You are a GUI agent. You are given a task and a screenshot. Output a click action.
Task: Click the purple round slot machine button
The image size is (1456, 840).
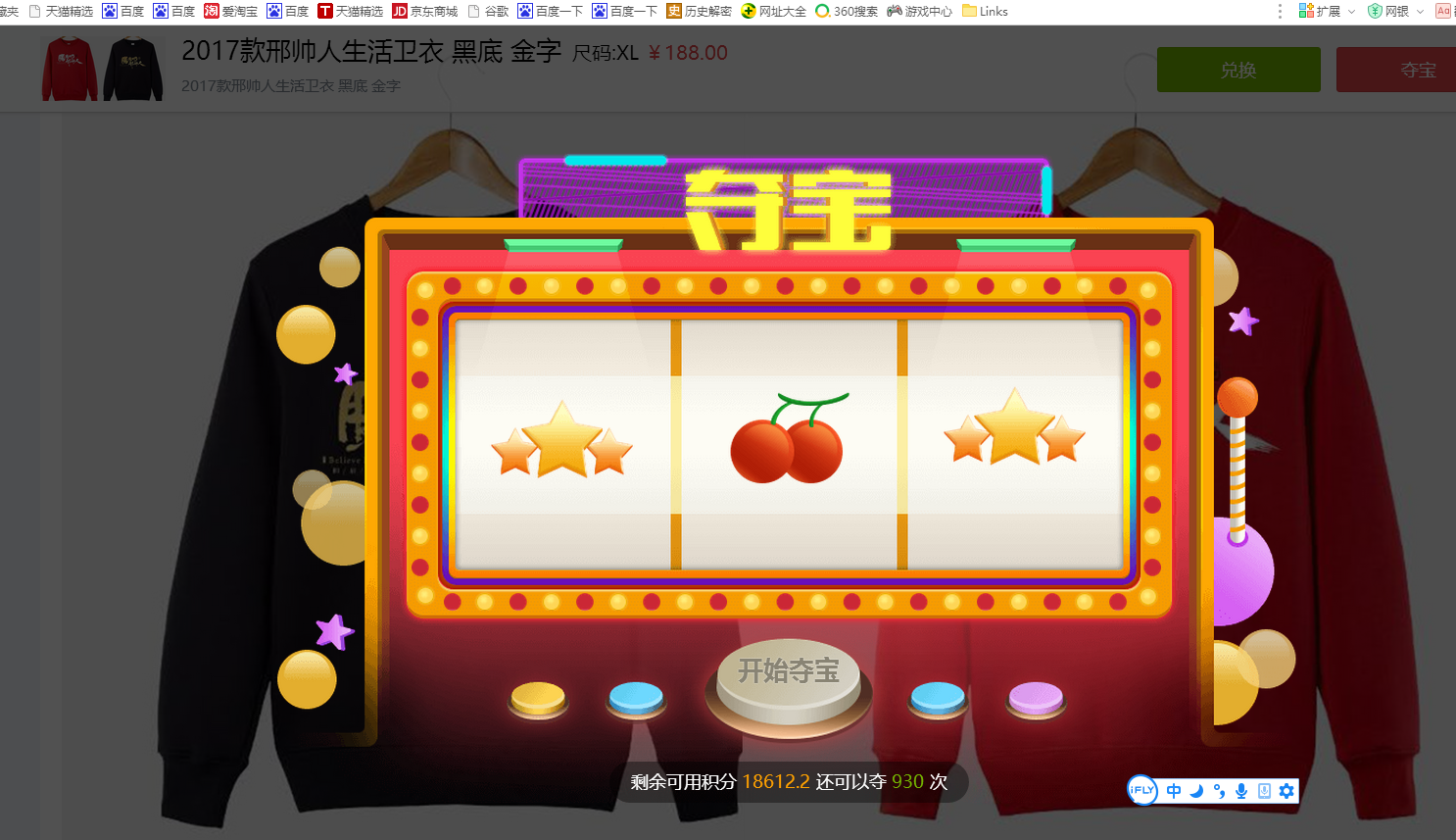tap(1036, 698)
